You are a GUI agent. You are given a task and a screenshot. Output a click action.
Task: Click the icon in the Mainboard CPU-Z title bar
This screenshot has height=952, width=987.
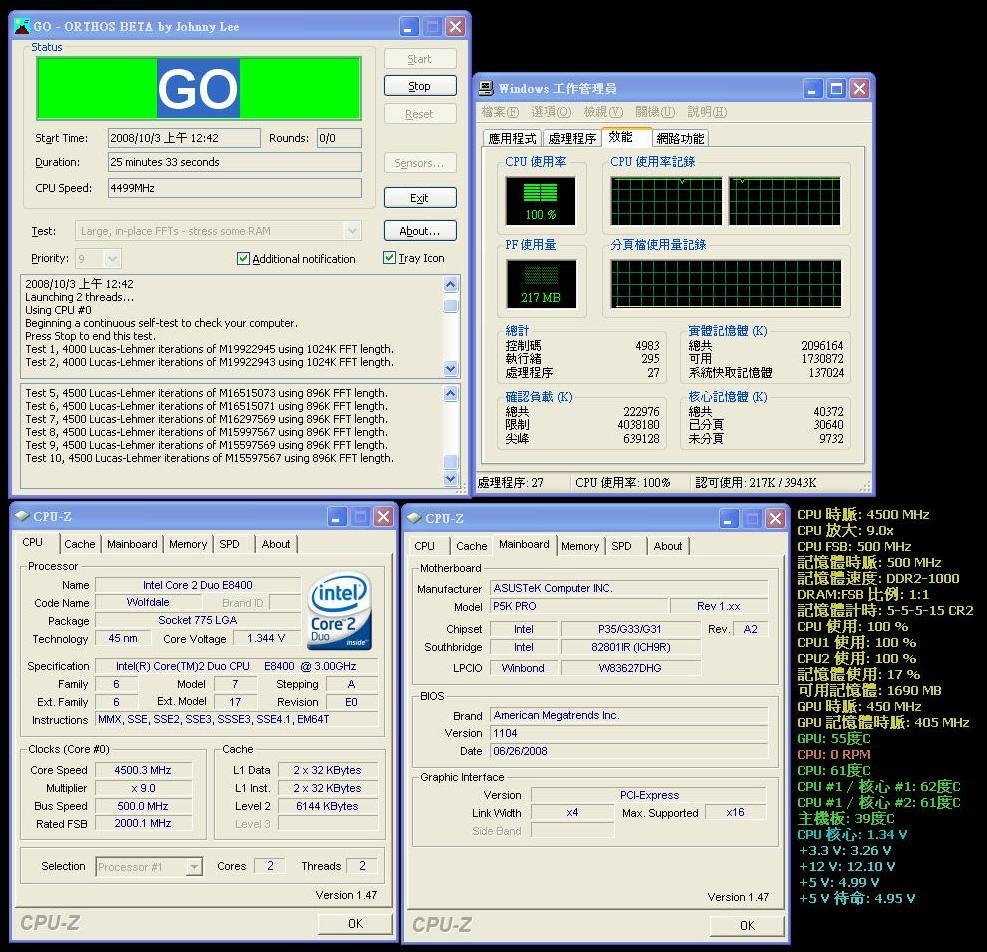pos(414,518)
